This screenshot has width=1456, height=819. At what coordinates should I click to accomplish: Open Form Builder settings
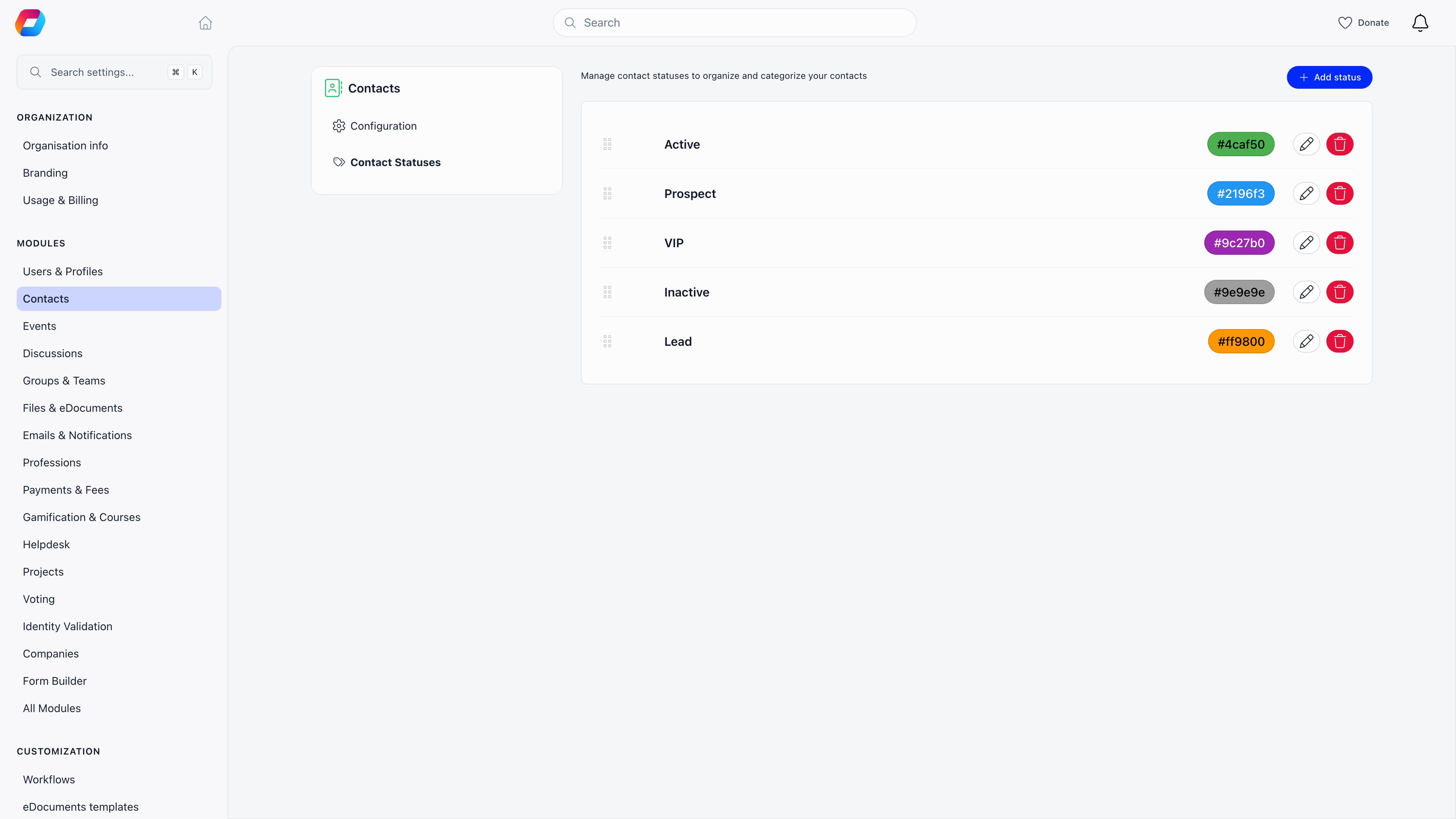point(55,681)
